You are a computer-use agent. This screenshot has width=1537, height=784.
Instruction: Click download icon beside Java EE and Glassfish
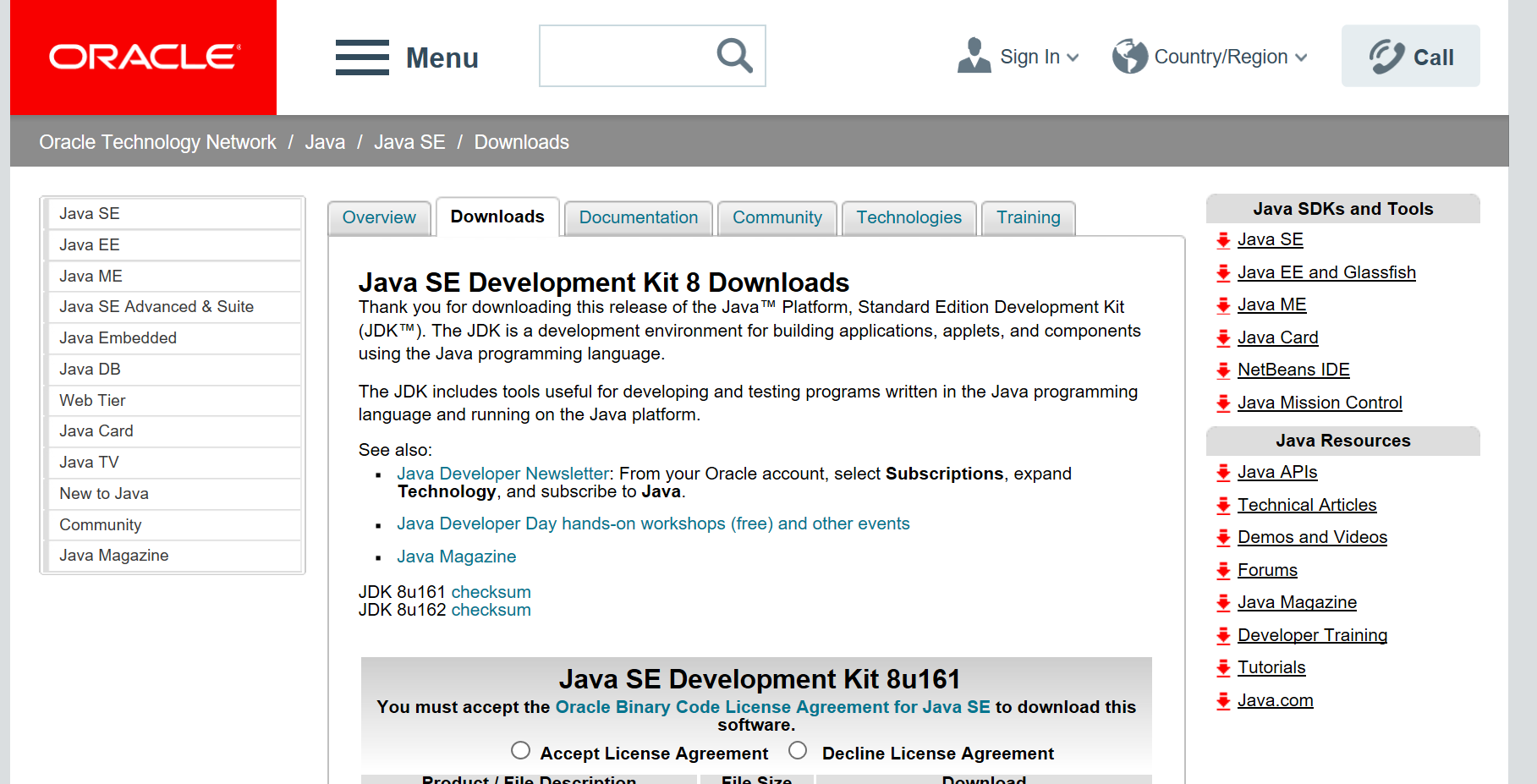(1223, 273)
